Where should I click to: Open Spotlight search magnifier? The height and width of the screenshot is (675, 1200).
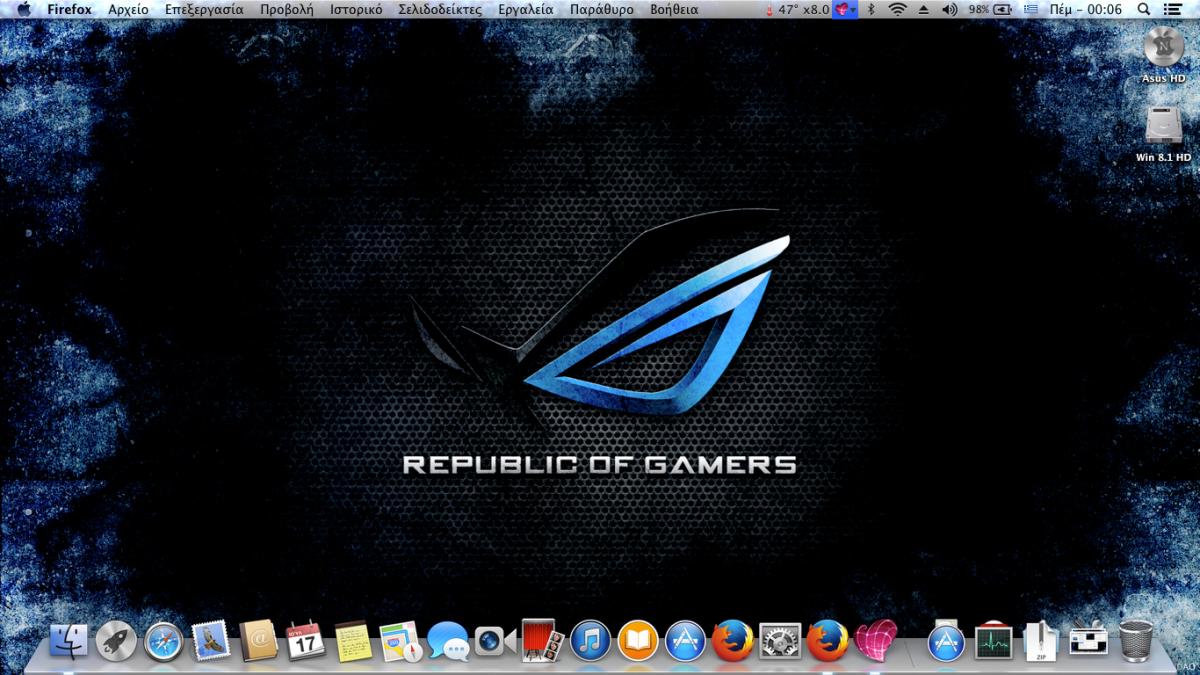point(1144,9)
